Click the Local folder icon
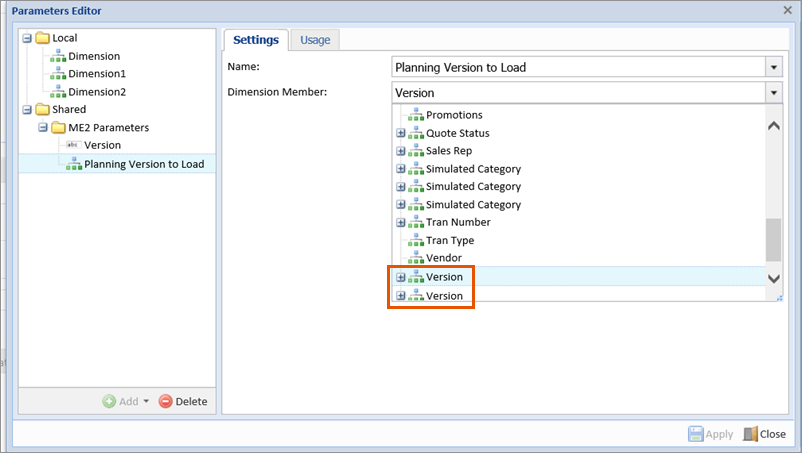The image size is (802, 453). pos(42,38)
